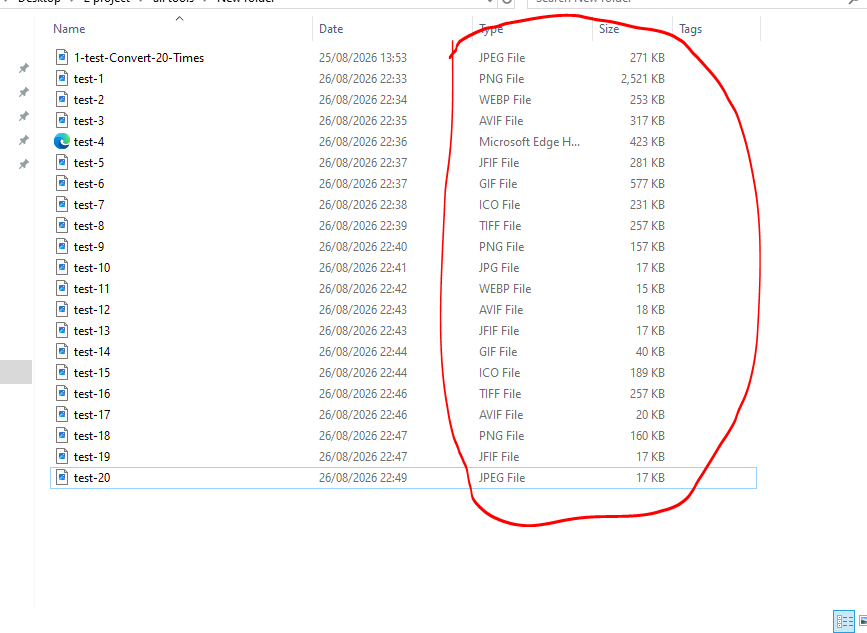
Task: Click the '15 KB' size value
Action: click(650, 289)
